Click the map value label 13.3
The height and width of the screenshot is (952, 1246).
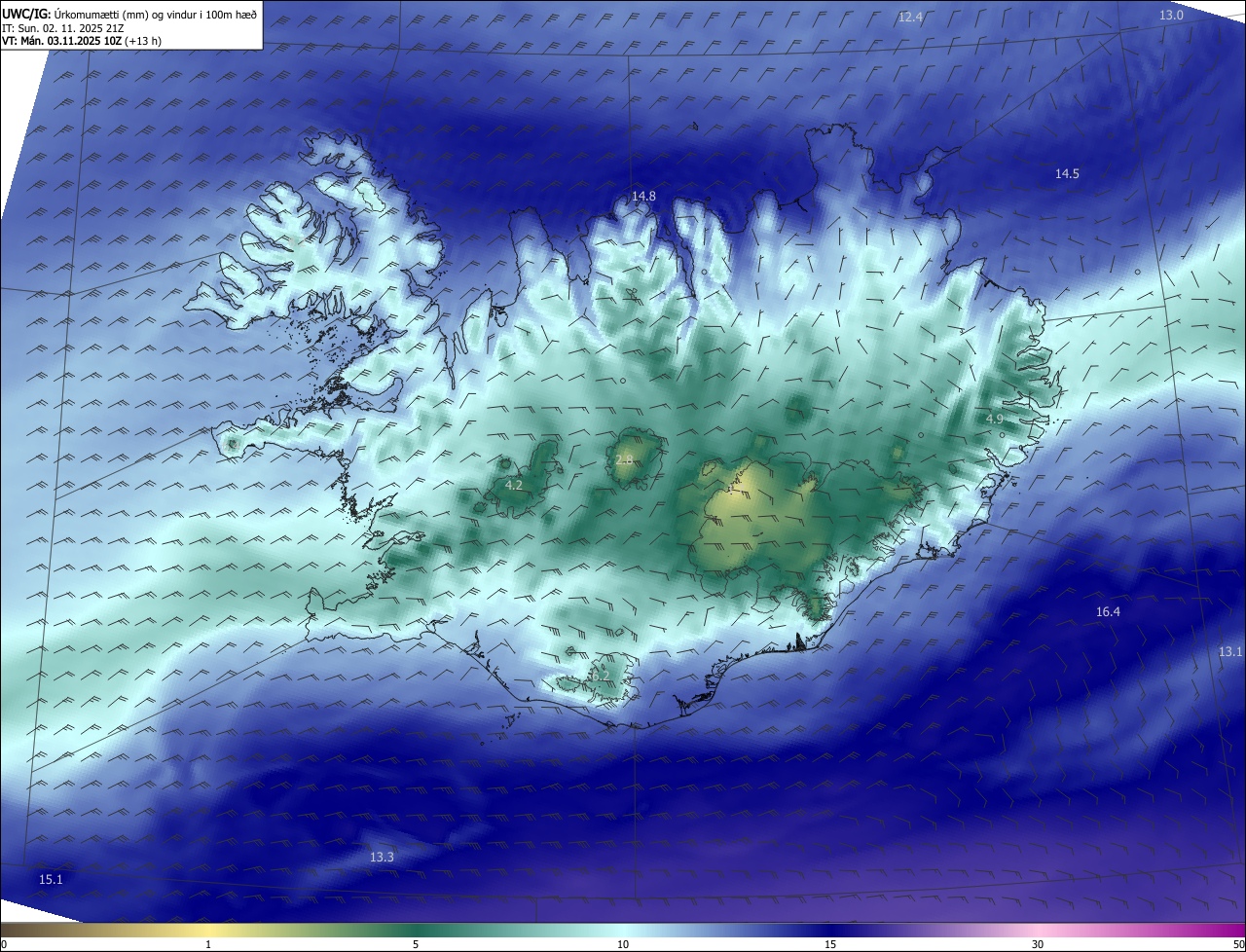pyautogui.click(x=382, y=857)
